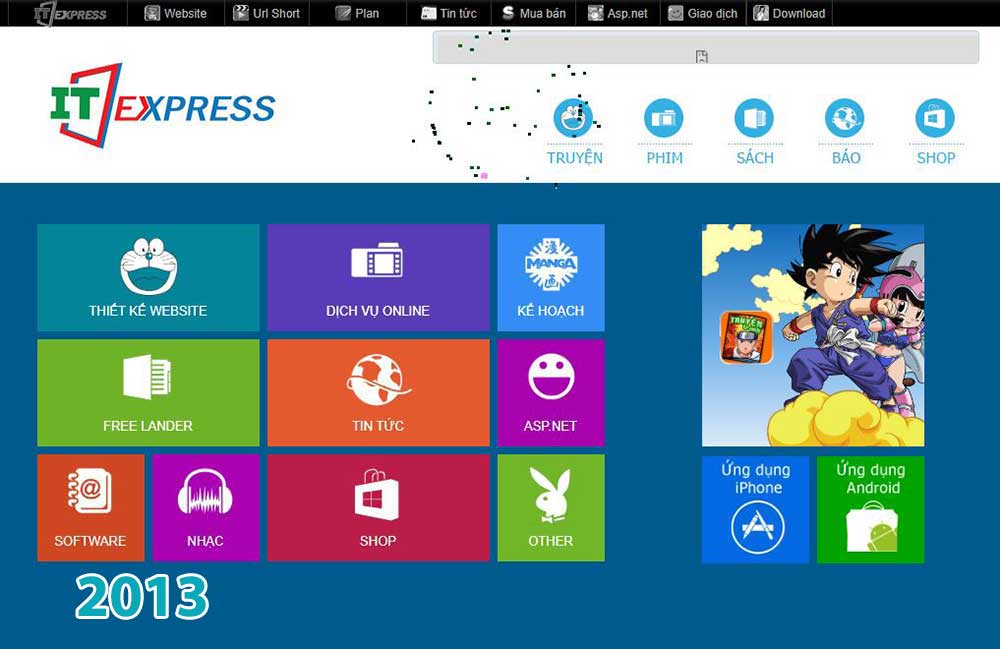Click the Mua bán S icon in top bar
The height and width of the screenshot is (649, 1000).
point(508,13)
